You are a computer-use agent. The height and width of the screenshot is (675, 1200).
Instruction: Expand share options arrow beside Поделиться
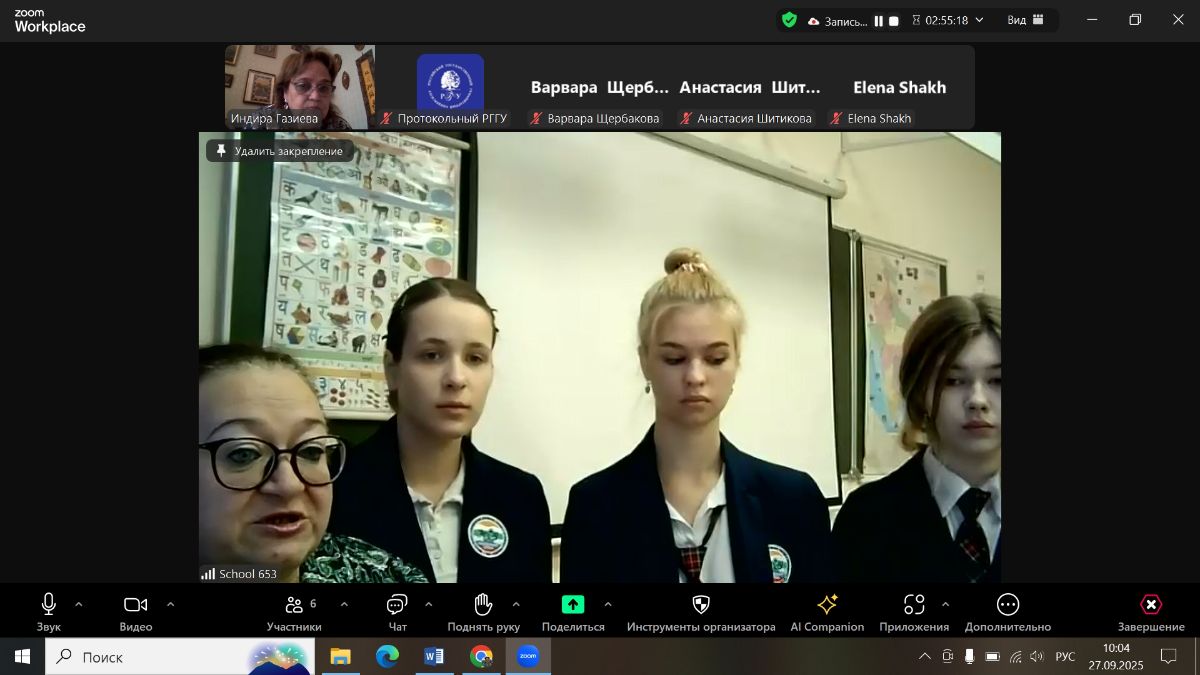coord(608,604)
